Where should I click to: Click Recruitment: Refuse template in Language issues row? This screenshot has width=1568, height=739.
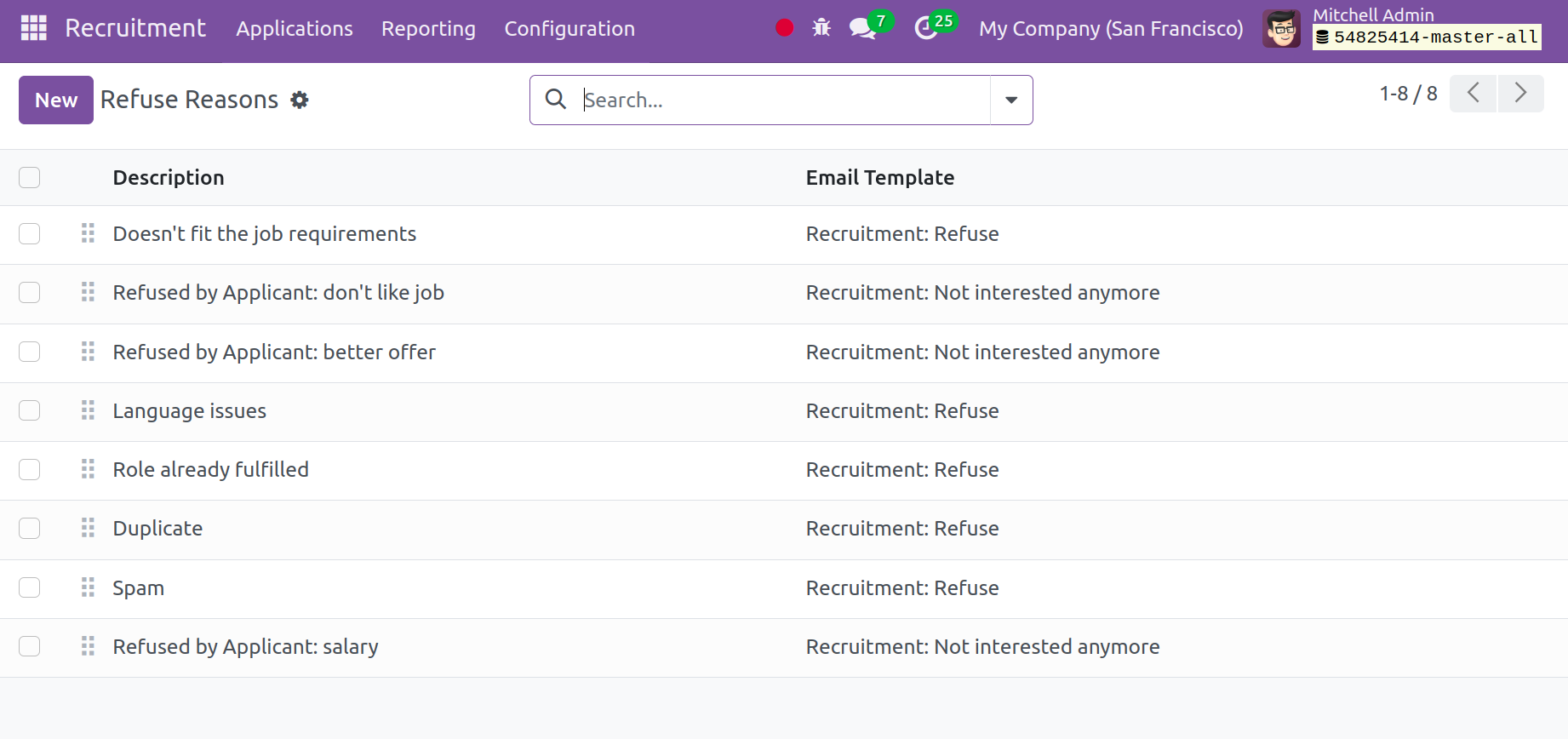902,410
